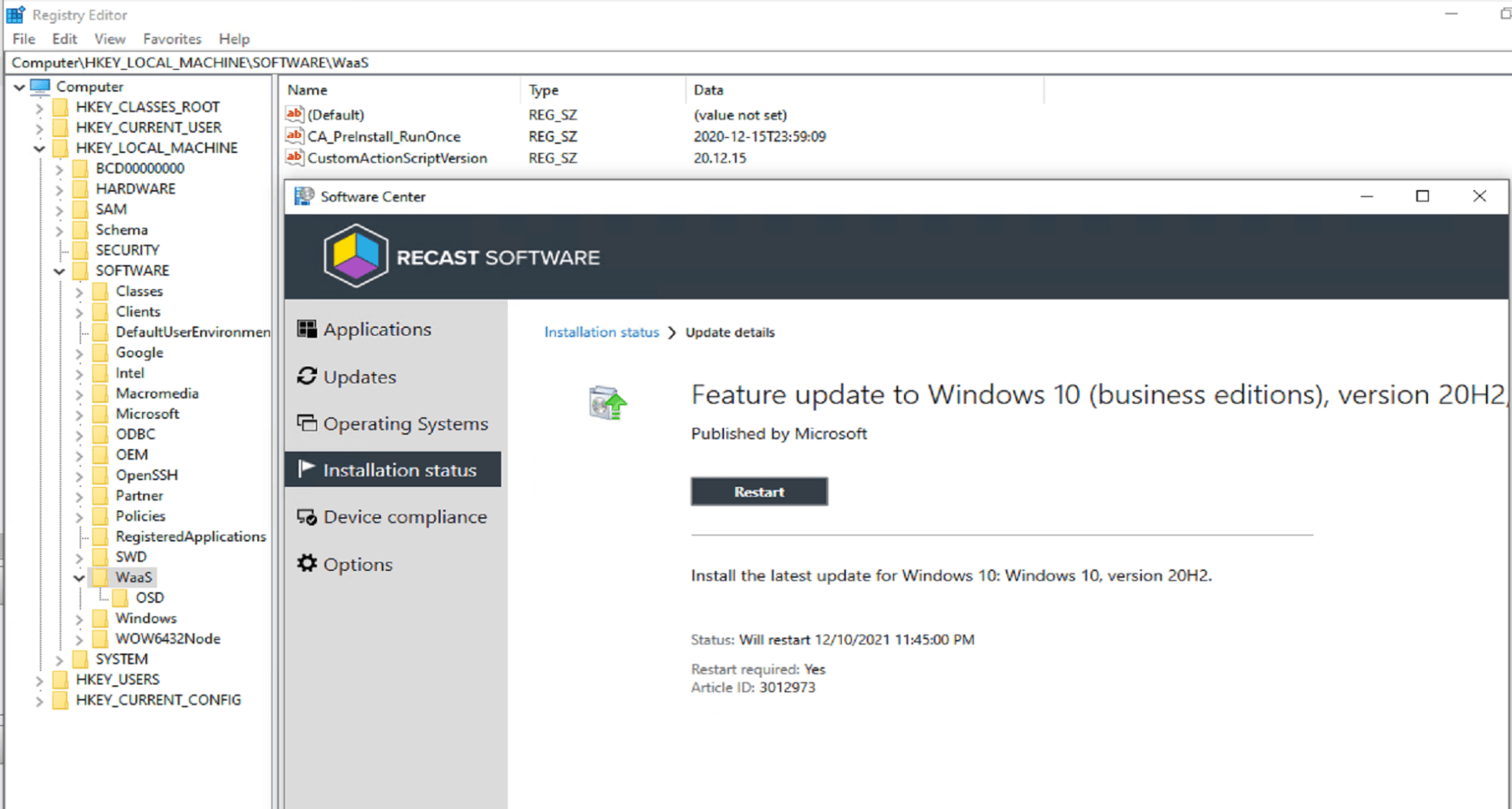Select the OSD subkey under WaaS
The image size is (1512, 809).
coord(150,598)
